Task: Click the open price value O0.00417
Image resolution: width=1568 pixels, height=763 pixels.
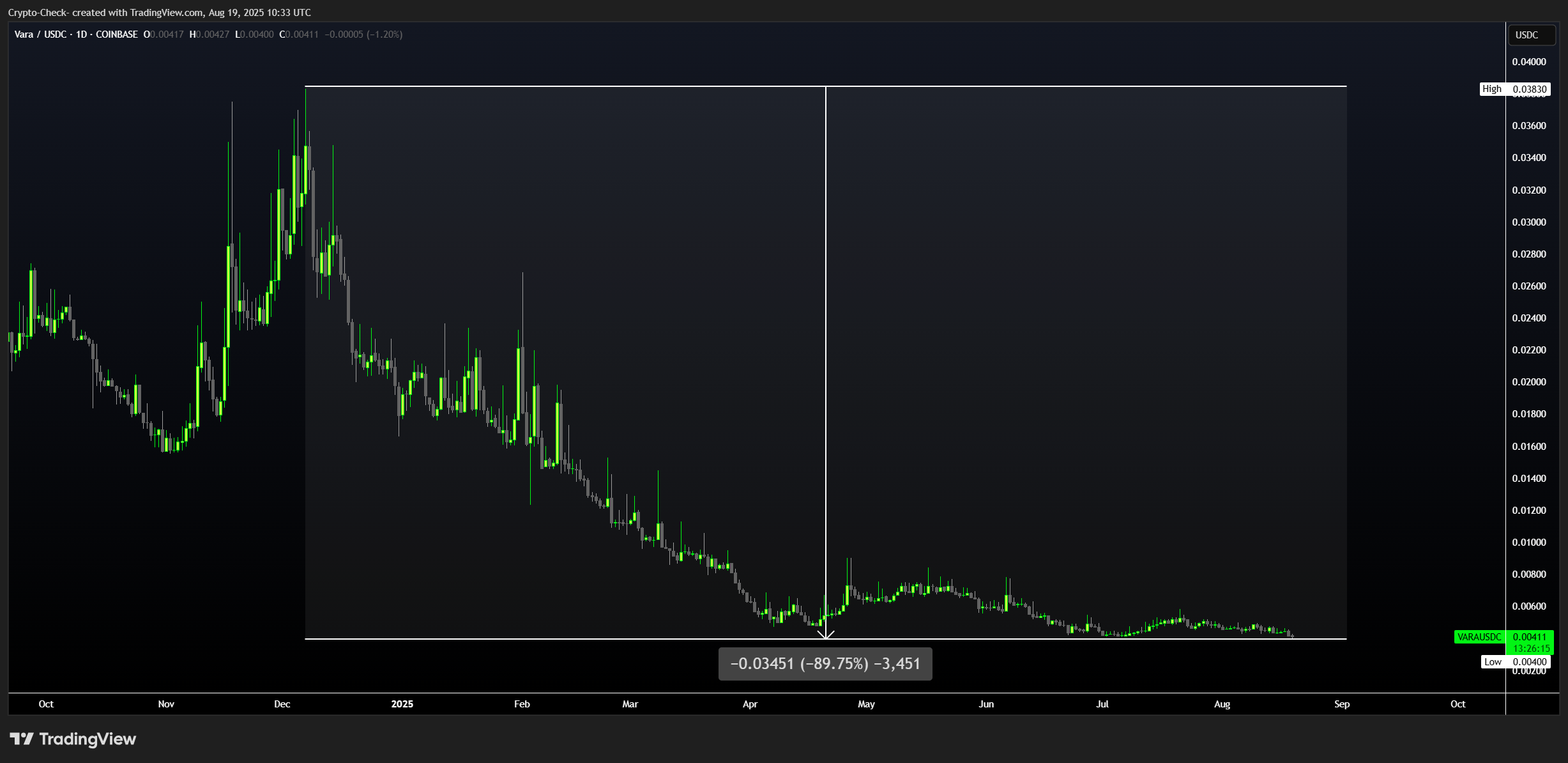Action: click(164, 35)
